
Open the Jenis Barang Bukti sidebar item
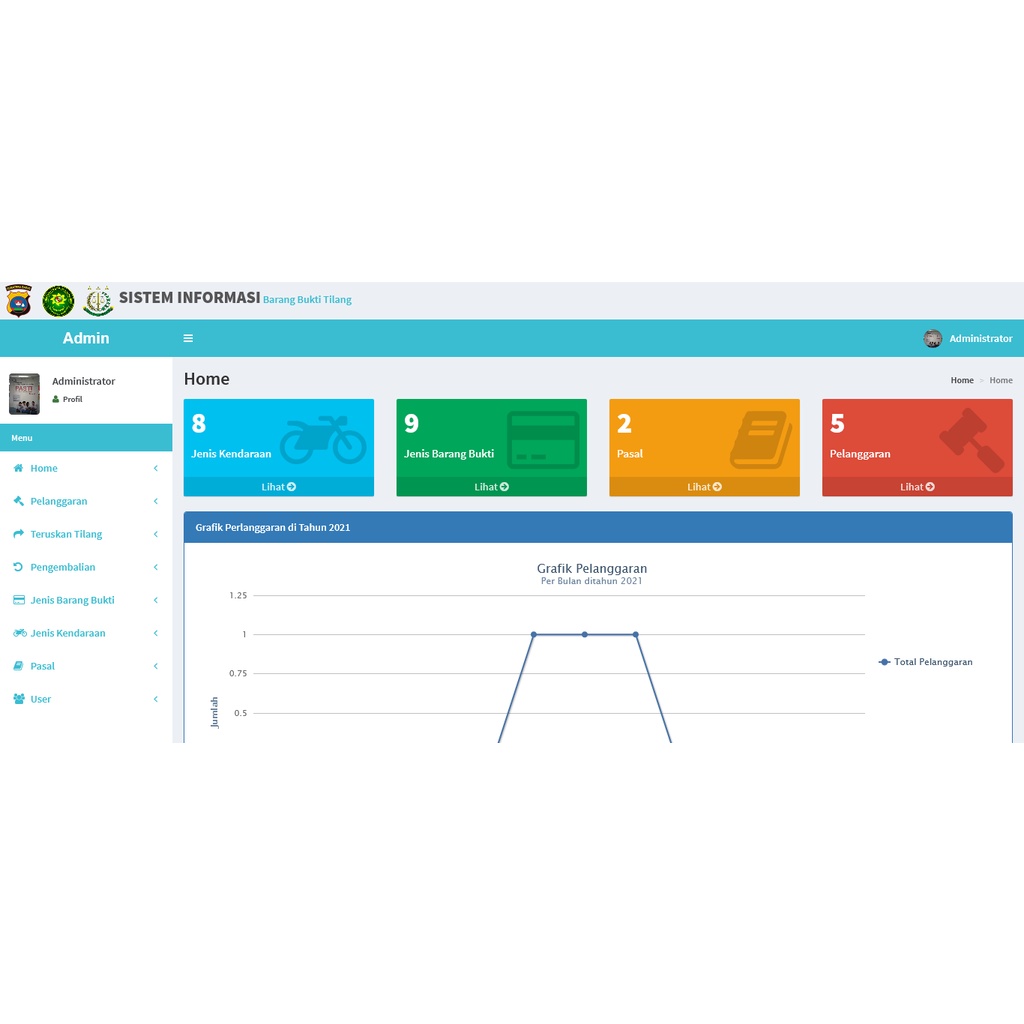pos(86,600)
